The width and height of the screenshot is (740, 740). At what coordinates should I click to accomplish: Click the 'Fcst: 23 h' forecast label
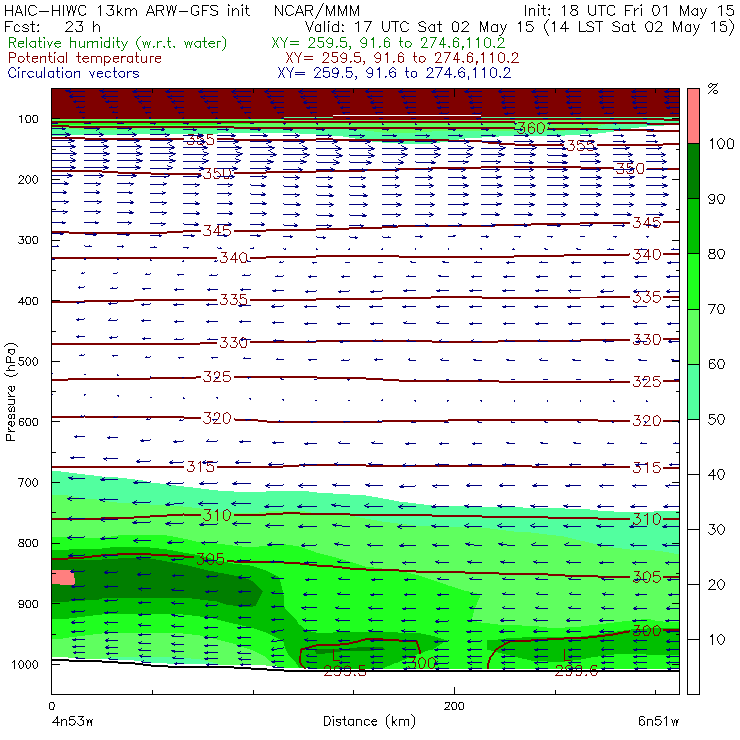pos(52,26)
